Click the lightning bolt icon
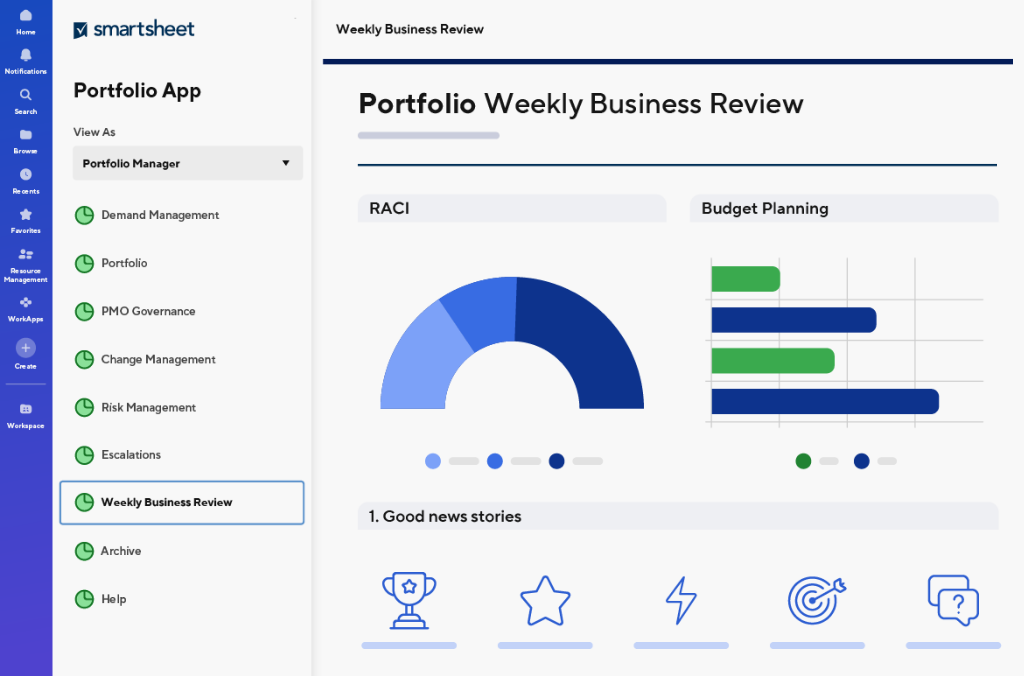 click(x=681, y=600)
